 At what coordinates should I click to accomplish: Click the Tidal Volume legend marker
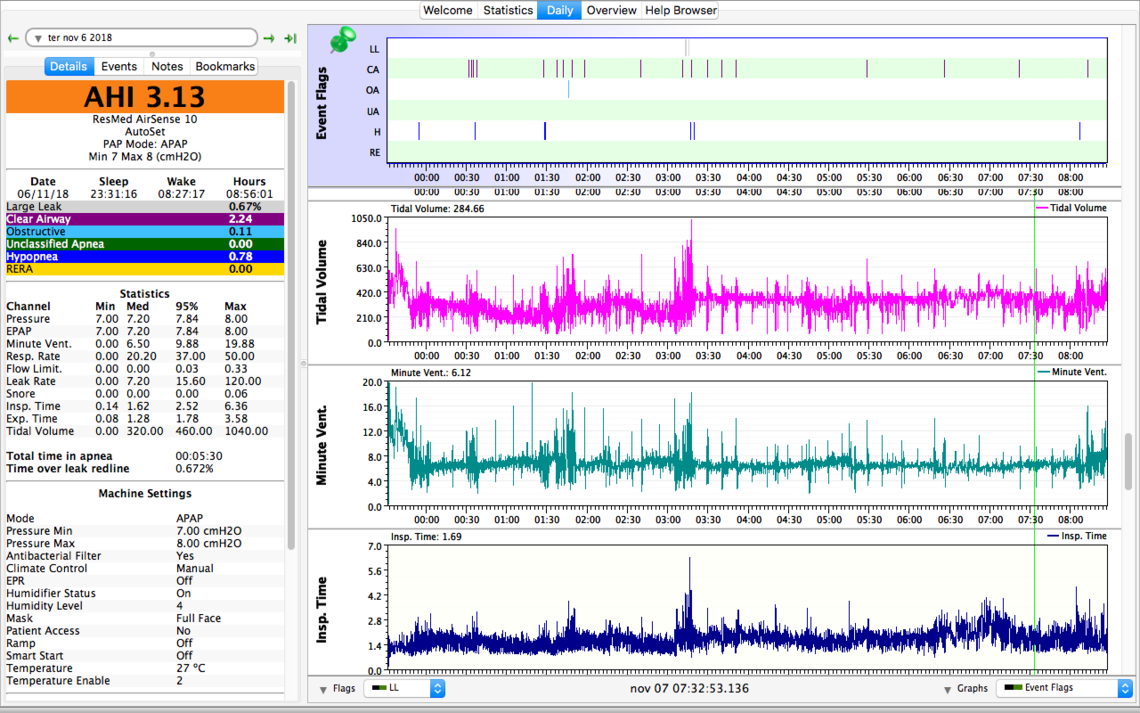coord(1040,208)
